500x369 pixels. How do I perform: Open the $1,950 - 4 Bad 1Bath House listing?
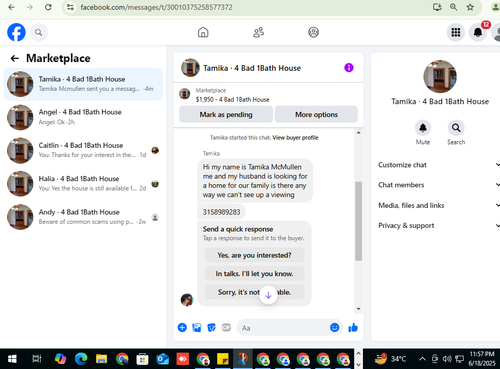pos(233,99)
